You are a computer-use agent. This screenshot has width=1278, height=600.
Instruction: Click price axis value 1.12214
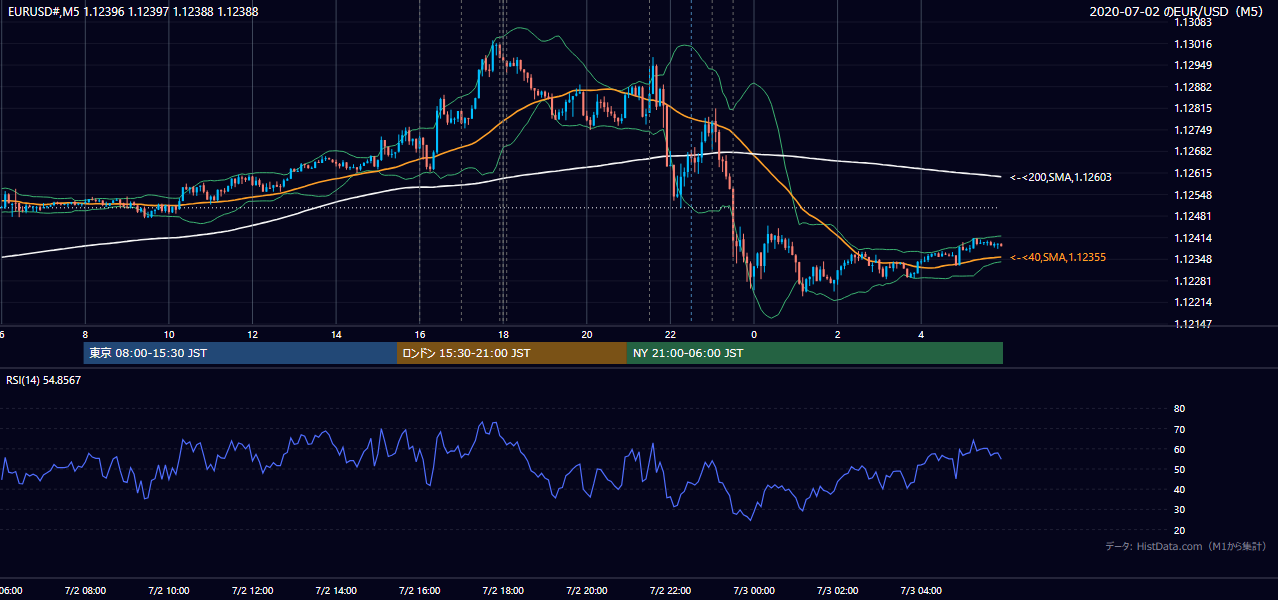point(1192,302)
